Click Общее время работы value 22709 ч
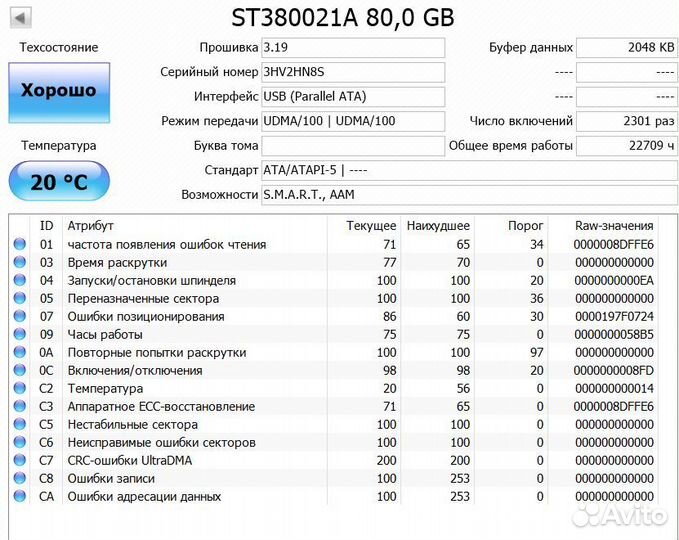The height and width of the screenshot is (540, 679). click(x=627, y=146)
